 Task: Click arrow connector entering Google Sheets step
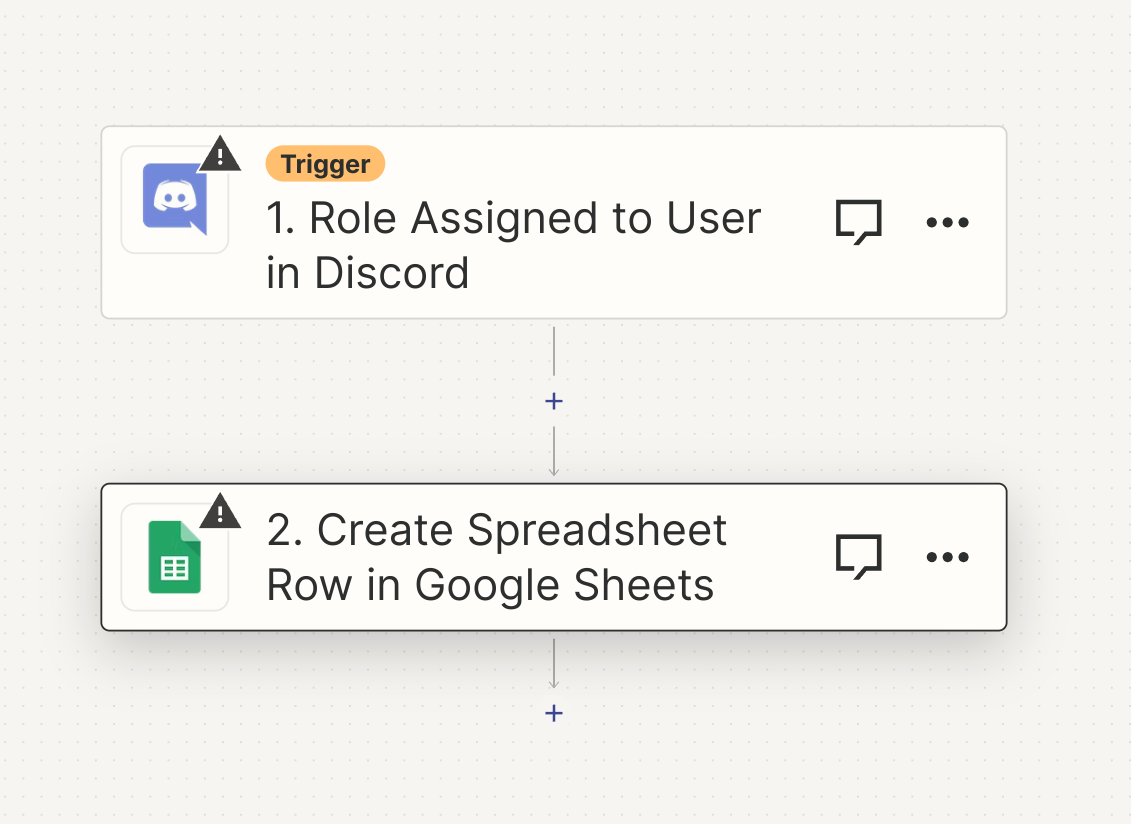click(554, 455)
